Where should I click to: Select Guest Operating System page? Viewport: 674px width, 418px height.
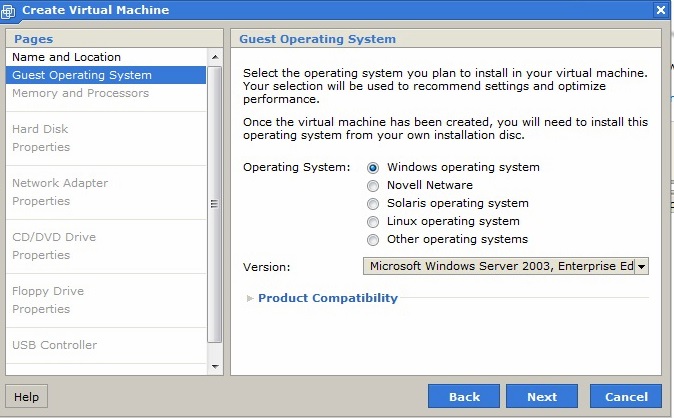[x=106, y=75]
